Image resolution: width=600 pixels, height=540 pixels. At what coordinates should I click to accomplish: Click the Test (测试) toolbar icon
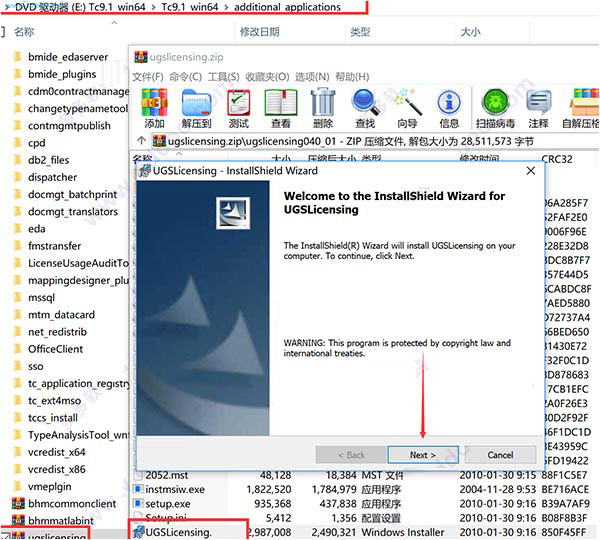[x=239, y=109]
